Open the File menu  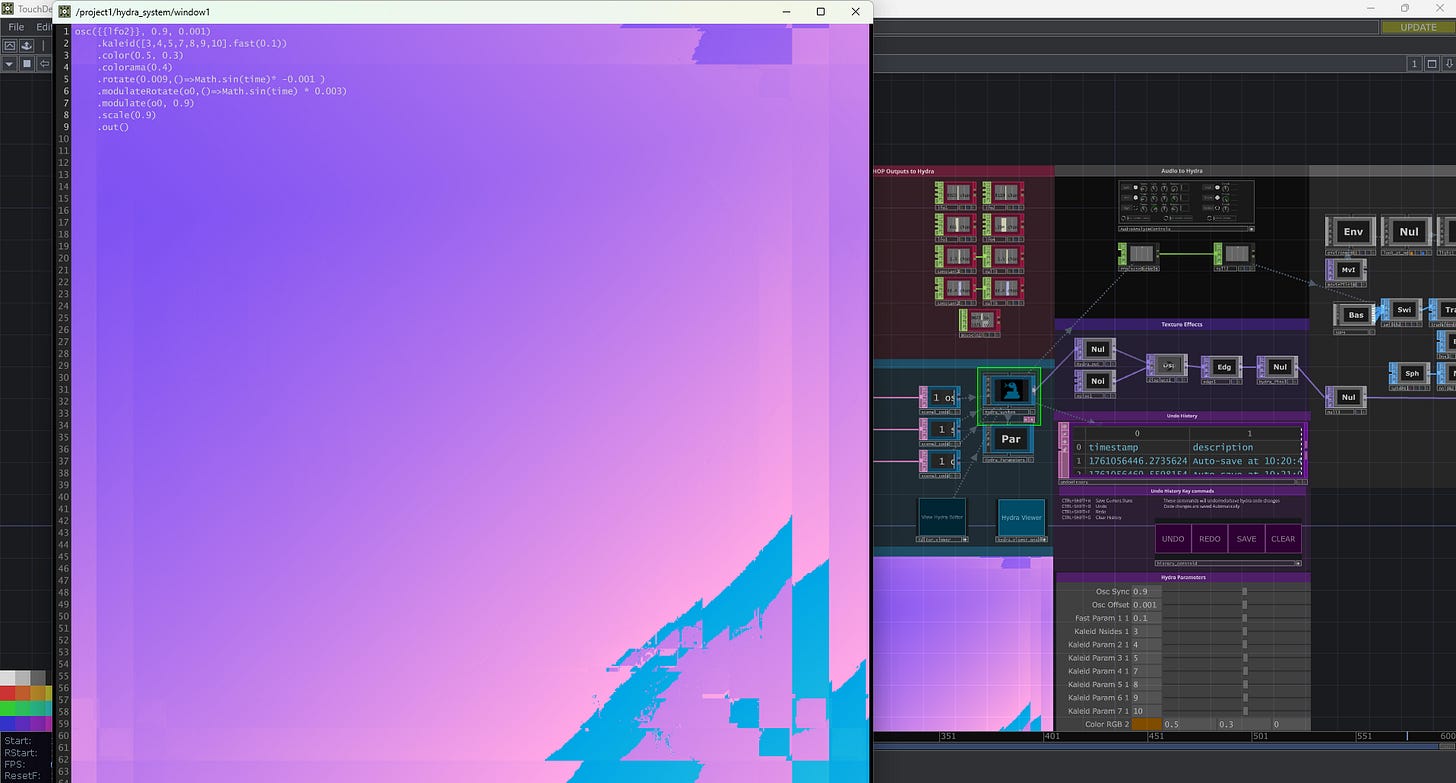coord(15,27)
